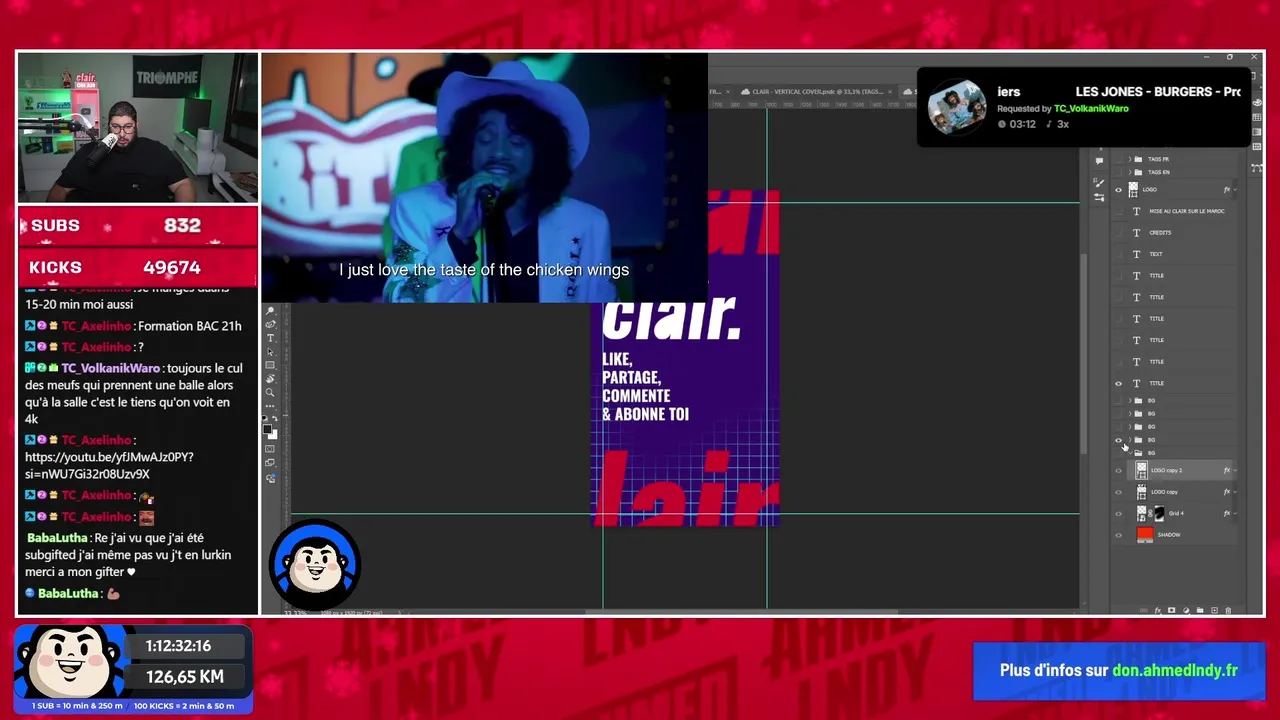Create a new layer plus icon

click(x=1214, y=610)
